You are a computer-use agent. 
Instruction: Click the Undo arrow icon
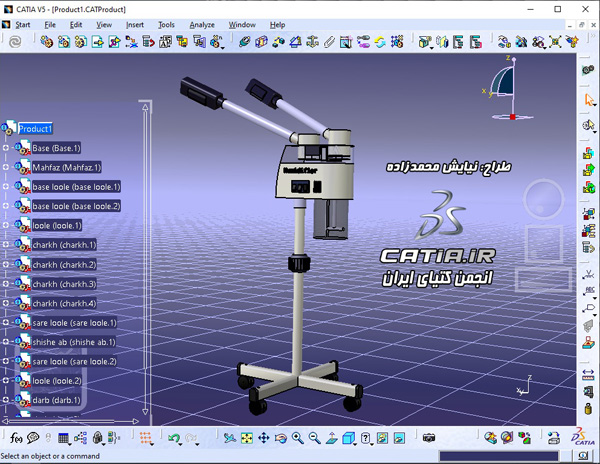(x=174, y=438)
